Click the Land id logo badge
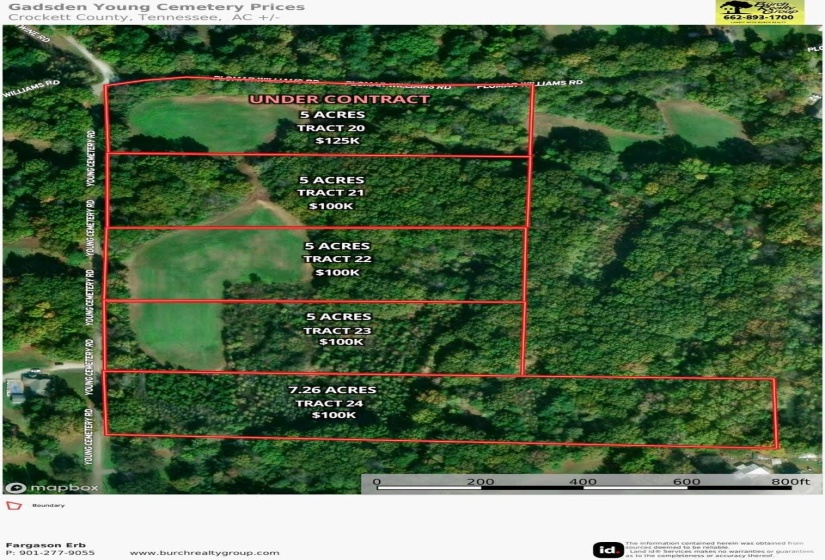Screen dimensions: 825x560 coord(608,550)
